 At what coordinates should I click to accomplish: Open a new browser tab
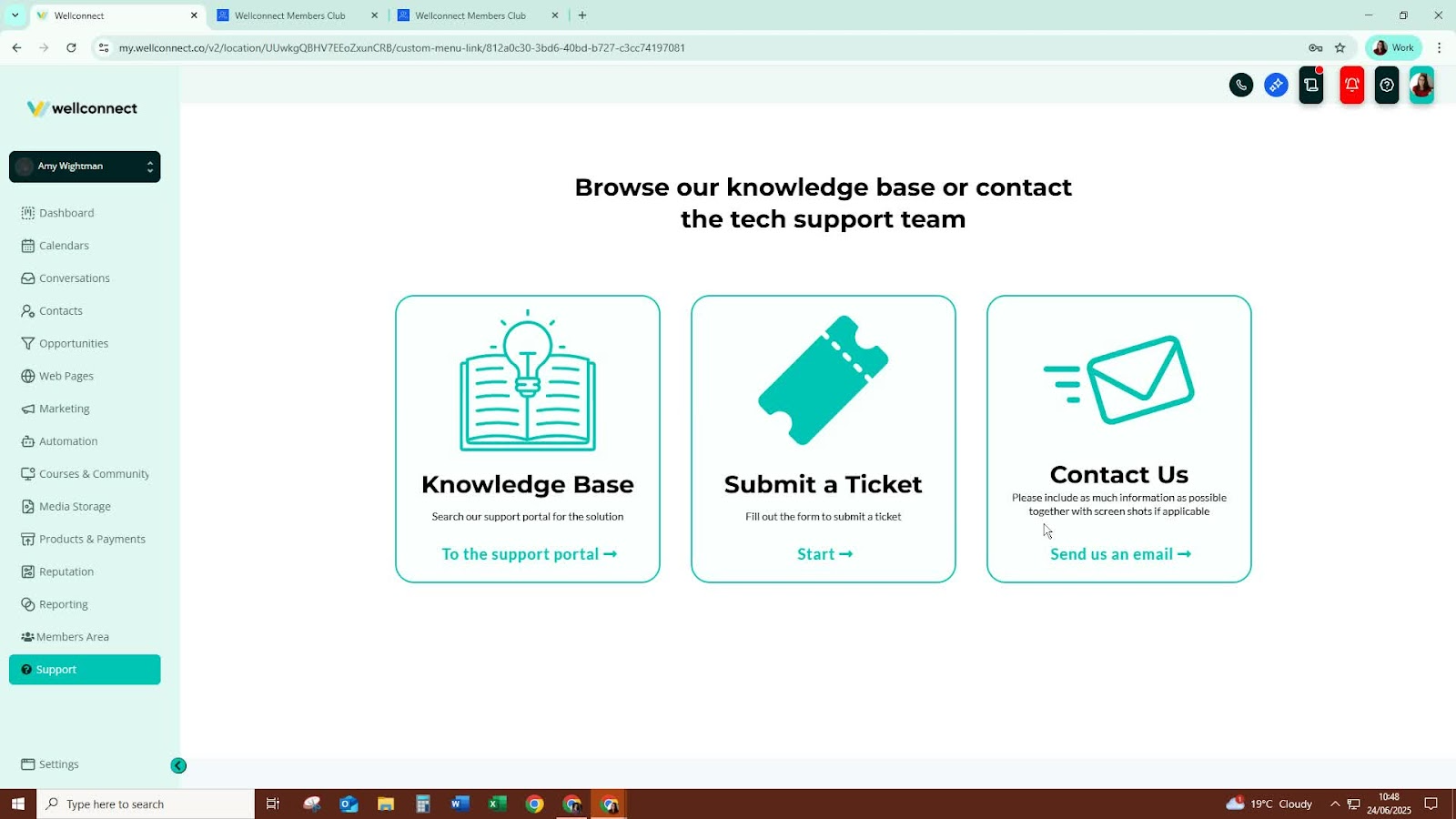(x=582, y=15)
